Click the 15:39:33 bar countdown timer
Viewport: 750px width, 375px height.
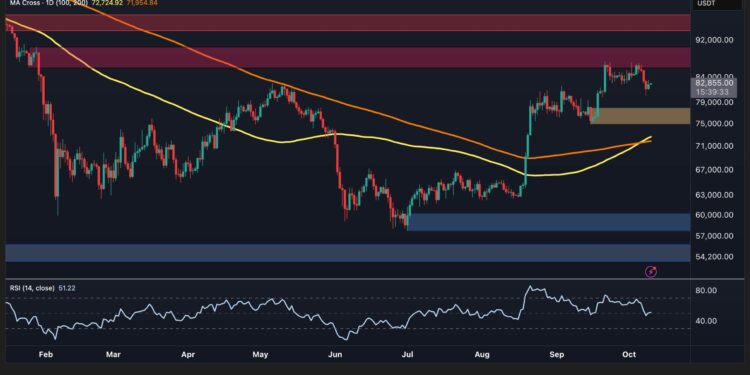click(712, 92)
